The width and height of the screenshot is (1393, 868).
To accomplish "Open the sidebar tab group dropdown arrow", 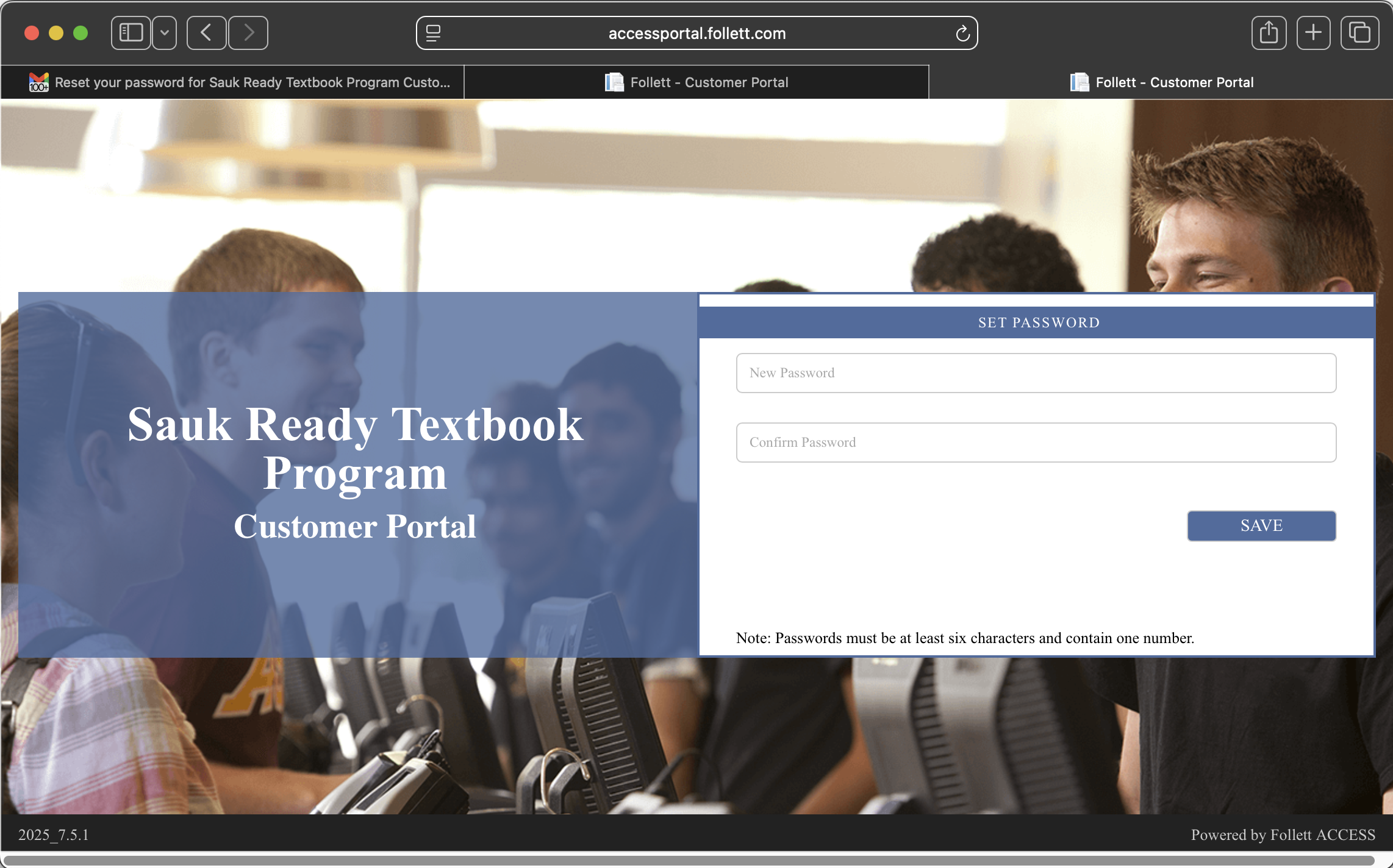I will click(165, 33).
